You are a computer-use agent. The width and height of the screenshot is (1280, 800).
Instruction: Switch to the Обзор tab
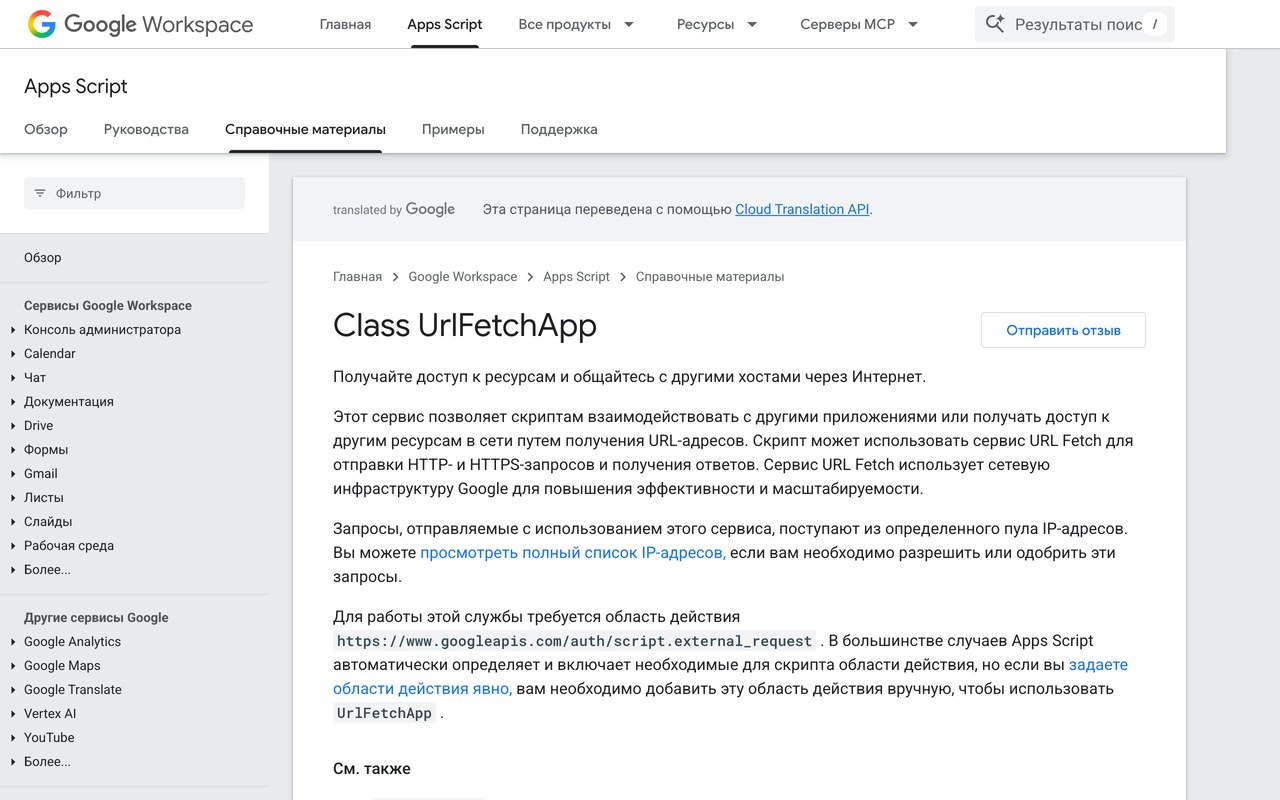[46, 129]
